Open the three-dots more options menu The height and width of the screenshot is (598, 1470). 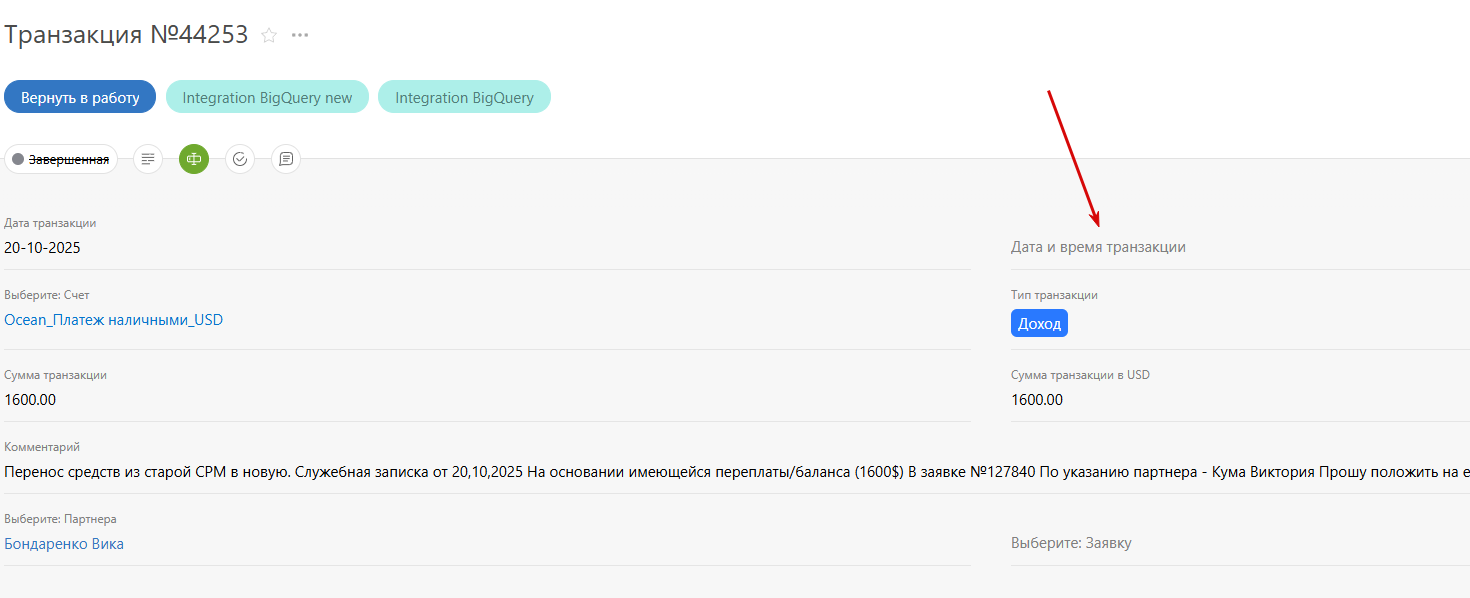pyautogui.click(x=300, y=35)
